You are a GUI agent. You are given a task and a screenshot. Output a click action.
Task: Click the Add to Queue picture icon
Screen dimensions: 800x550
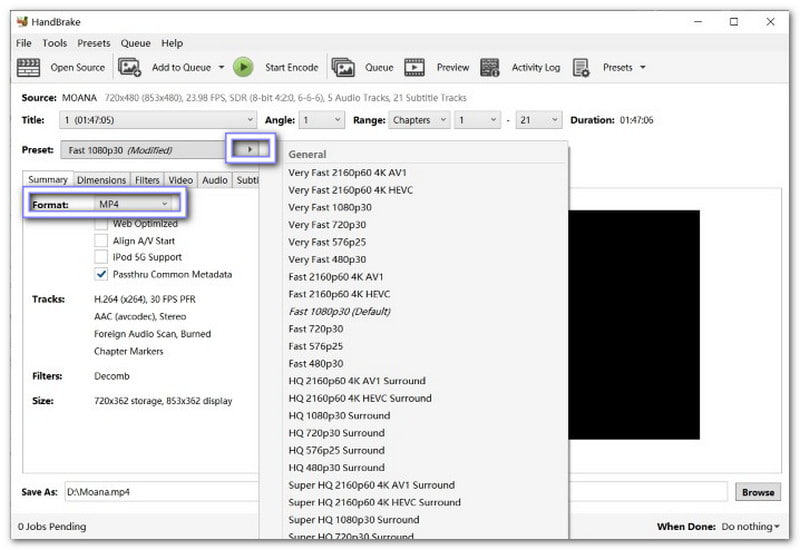129,67
